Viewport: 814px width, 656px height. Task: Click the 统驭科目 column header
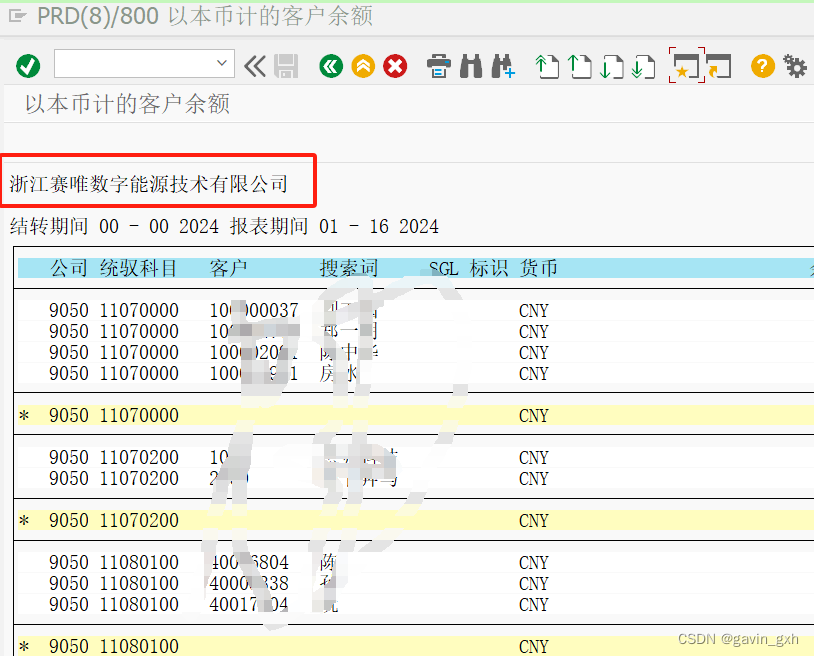click(x=139, y=268)
